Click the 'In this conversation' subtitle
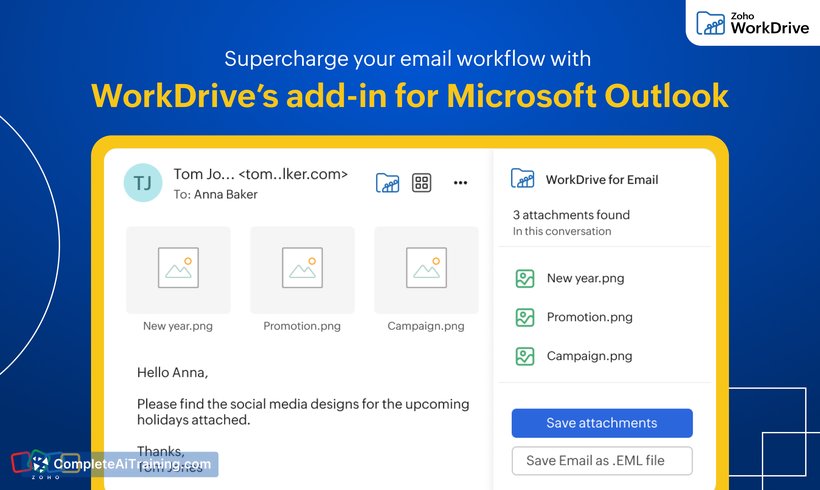Screen dimensions: 820x490 click(x=562, y=231)
